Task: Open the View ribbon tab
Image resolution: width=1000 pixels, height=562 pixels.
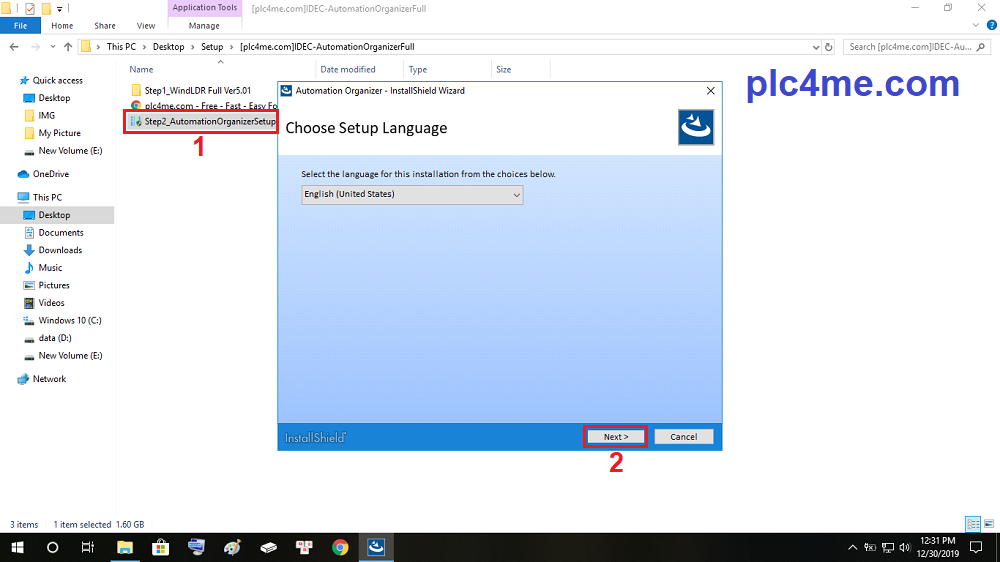Action: coord(145,26)
